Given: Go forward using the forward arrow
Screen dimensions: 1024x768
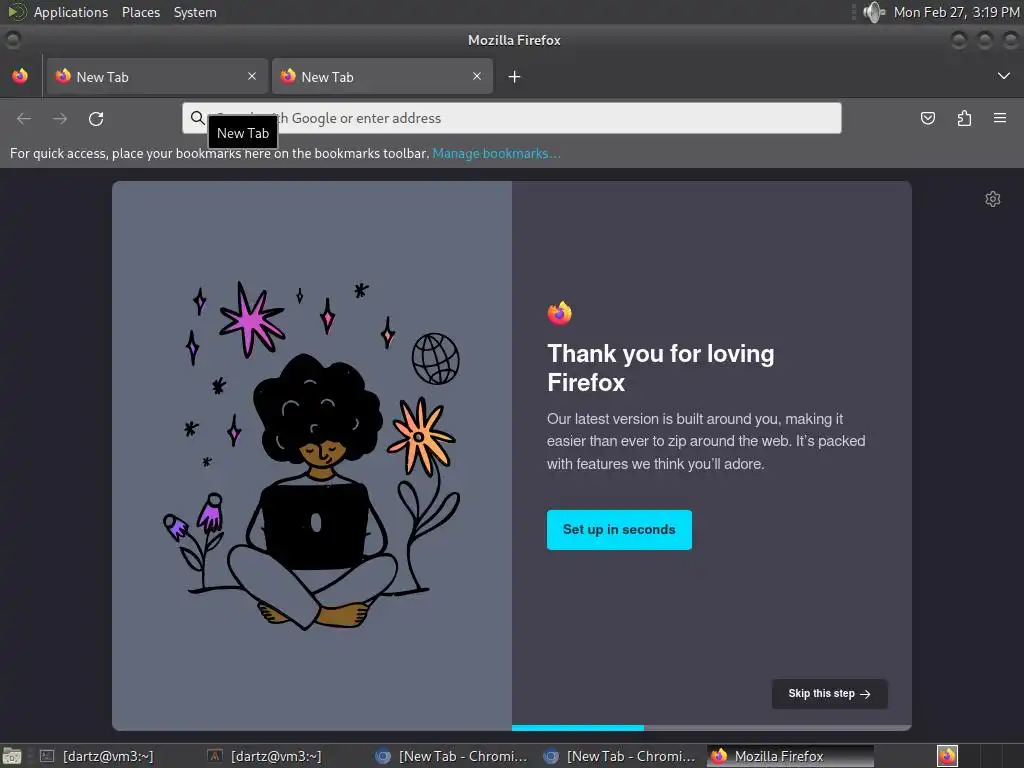Looking at the screenshot, I should pos(60,118).
